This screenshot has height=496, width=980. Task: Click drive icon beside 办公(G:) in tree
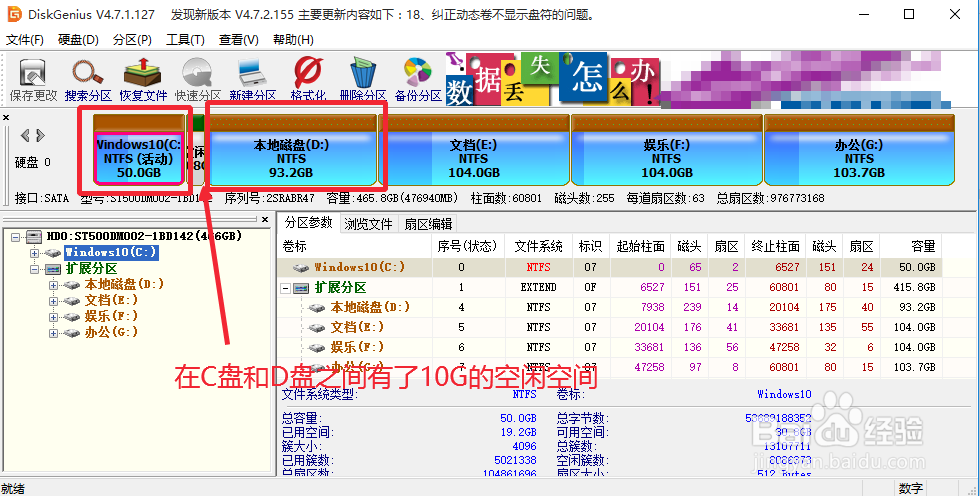point(72,332)
